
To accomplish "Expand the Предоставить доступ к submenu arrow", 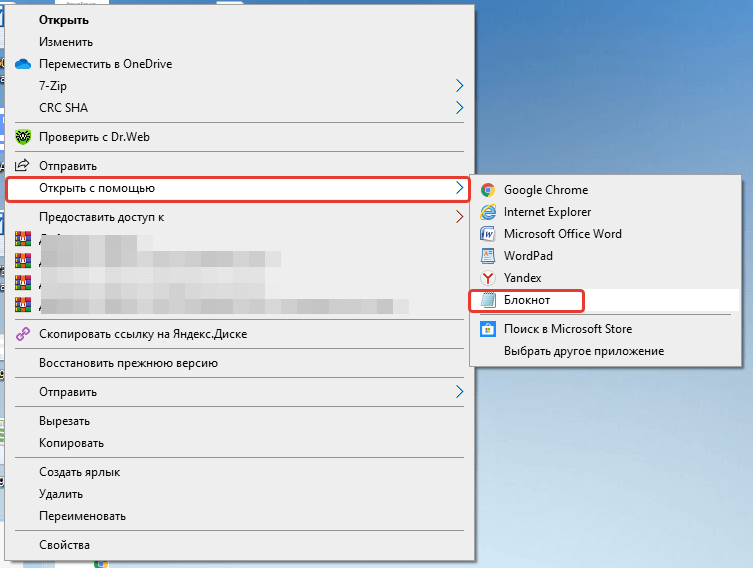I will (460, 217).
